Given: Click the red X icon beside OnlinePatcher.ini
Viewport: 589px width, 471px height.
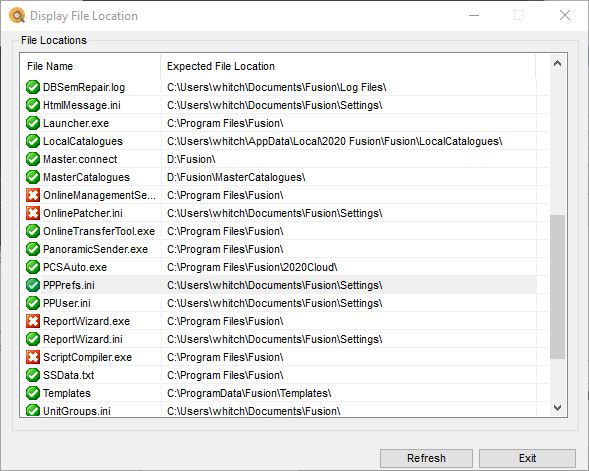Looking at the screenshot, I should (33, 213).
